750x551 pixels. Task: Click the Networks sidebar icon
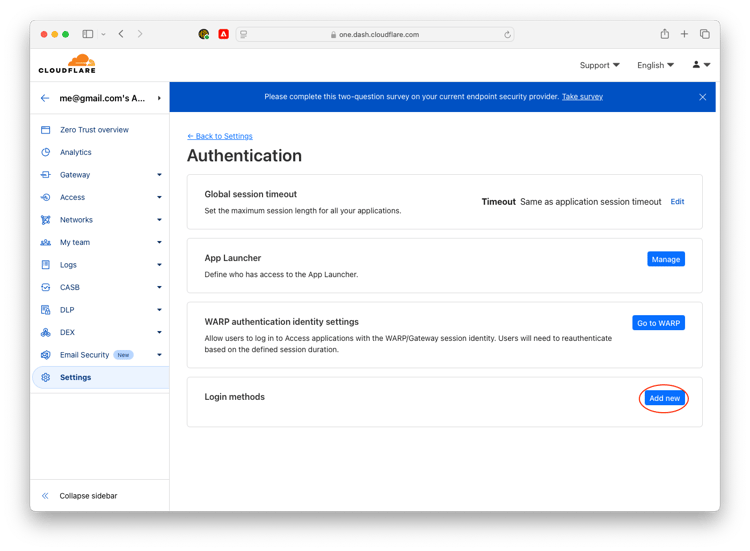coord(45,220)
